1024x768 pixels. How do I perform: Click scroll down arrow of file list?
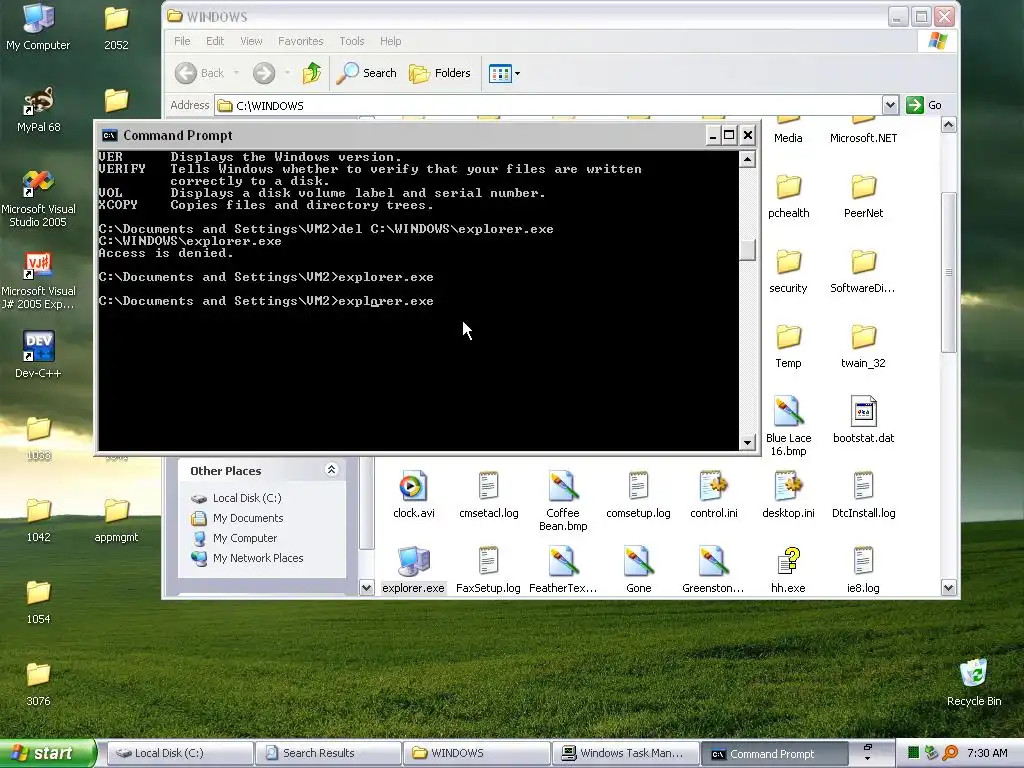(x=948, y=587)
